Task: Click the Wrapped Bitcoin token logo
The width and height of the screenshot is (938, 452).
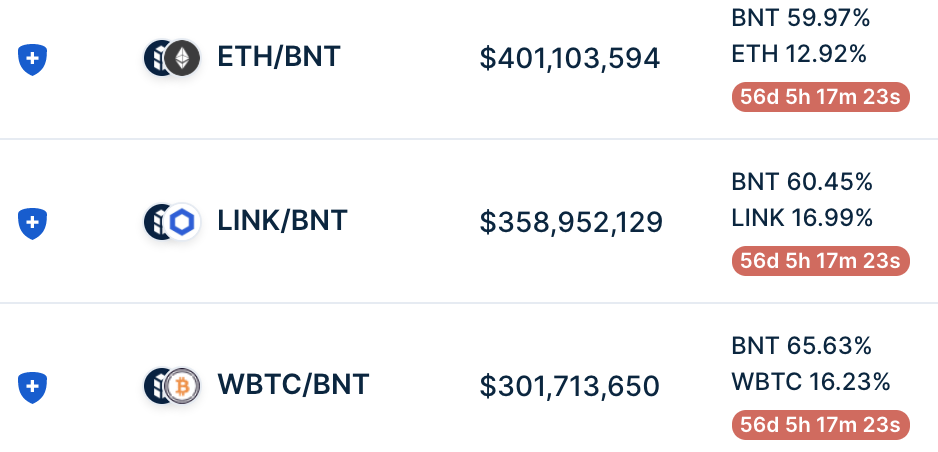Action: click(x=182, y=386)
